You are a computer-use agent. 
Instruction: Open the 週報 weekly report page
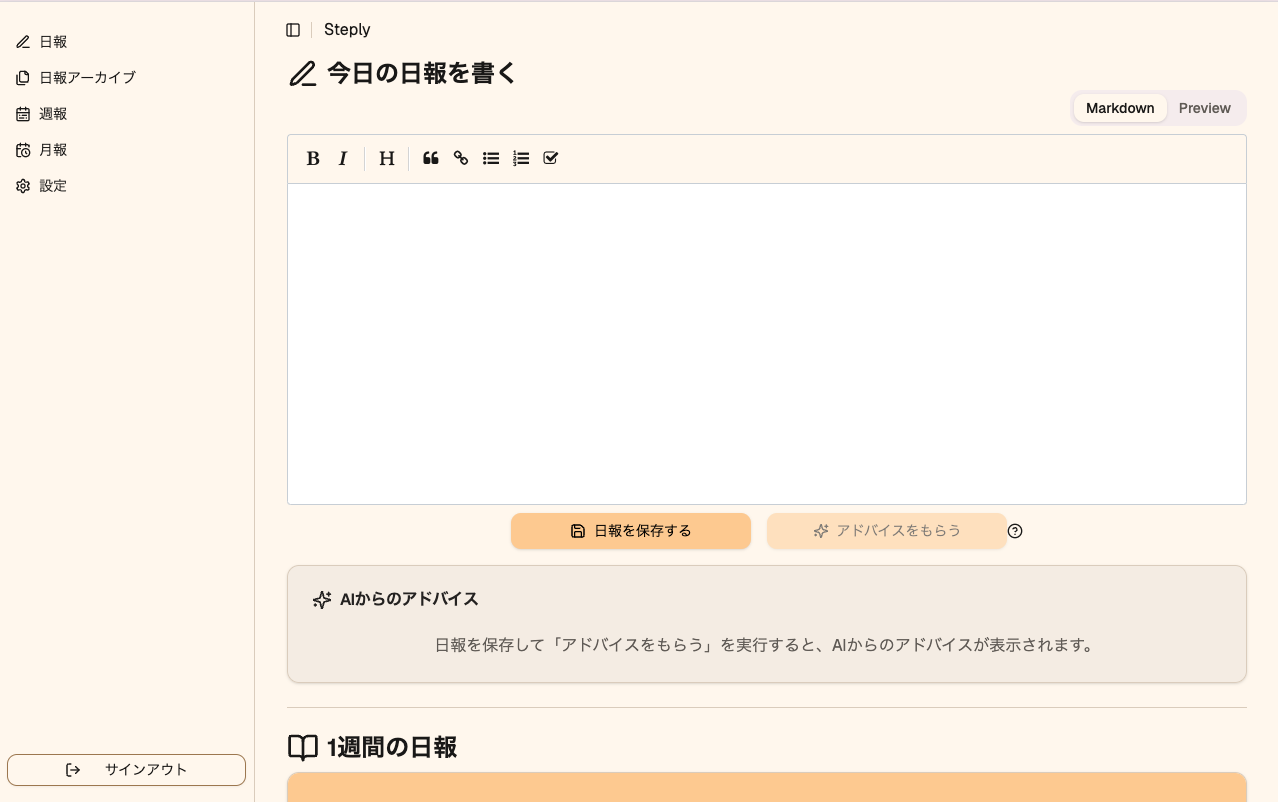coord(53,114)
